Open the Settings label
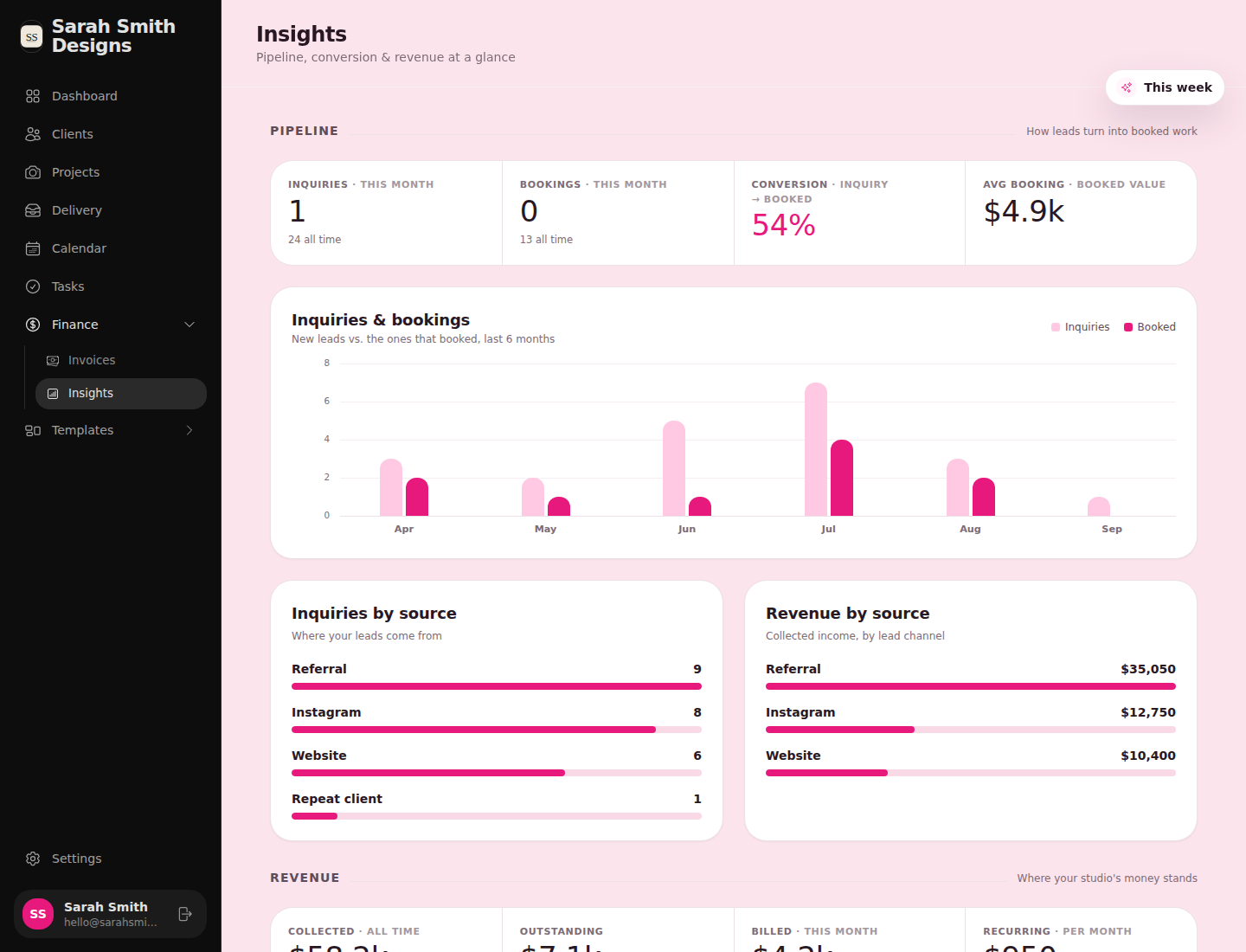 [76, 859]
